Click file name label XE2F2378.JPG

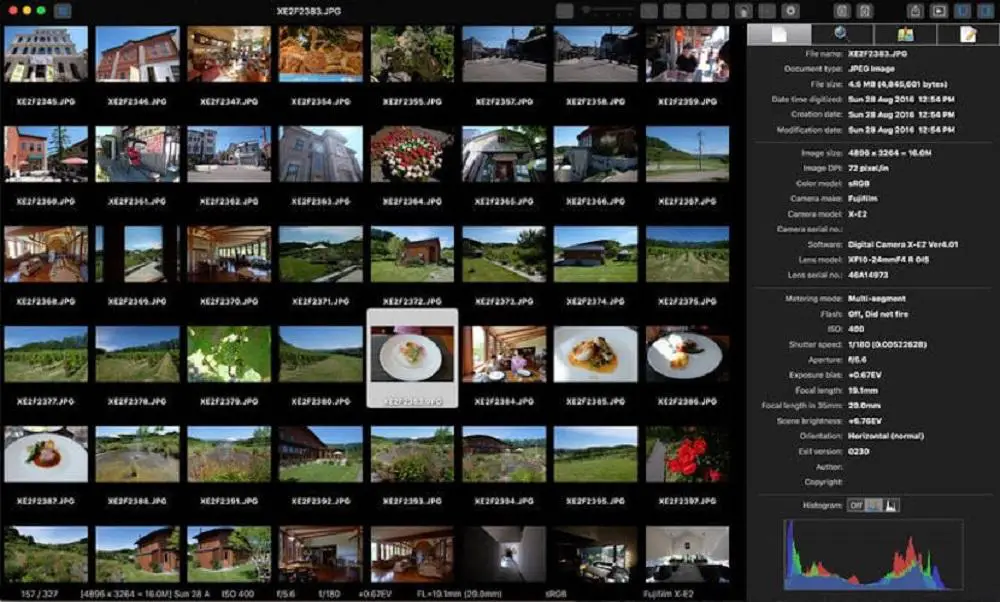pos(137,402)
